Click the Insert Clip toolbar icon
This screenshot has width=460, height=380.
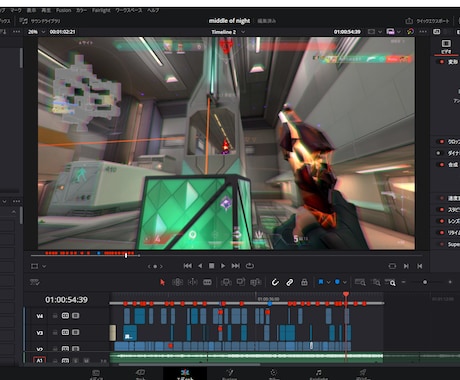(226, 282)
